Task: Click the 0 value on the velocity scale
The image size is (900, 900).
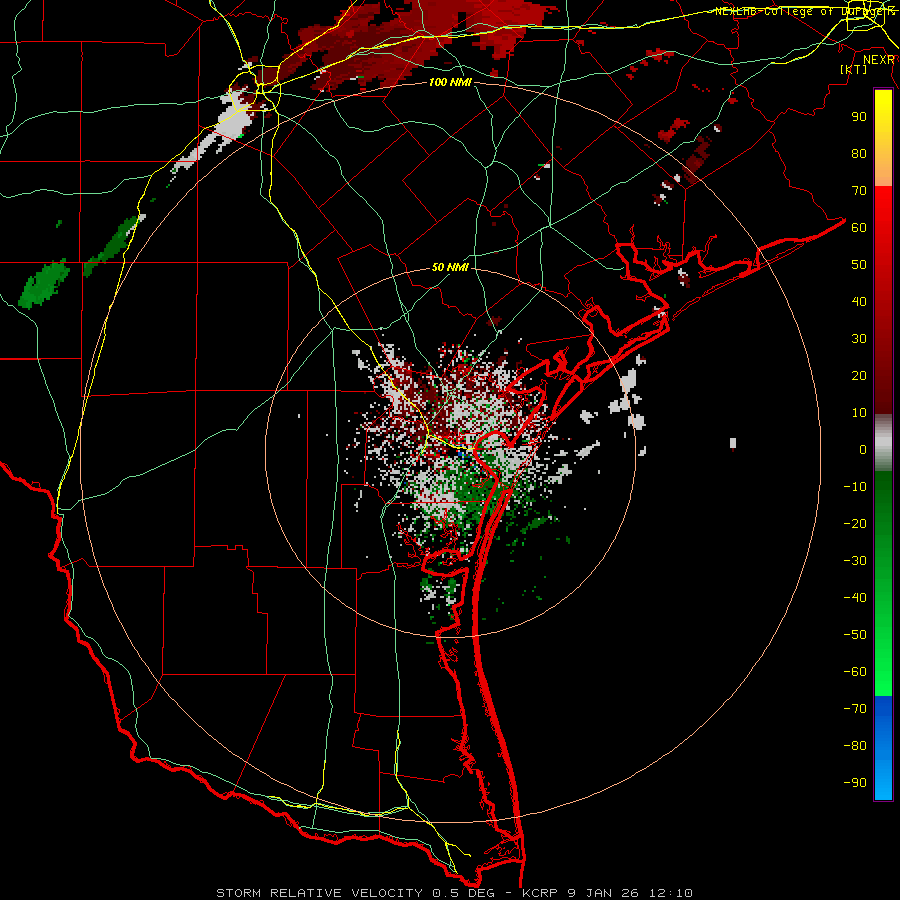Action: coord(863,449)
